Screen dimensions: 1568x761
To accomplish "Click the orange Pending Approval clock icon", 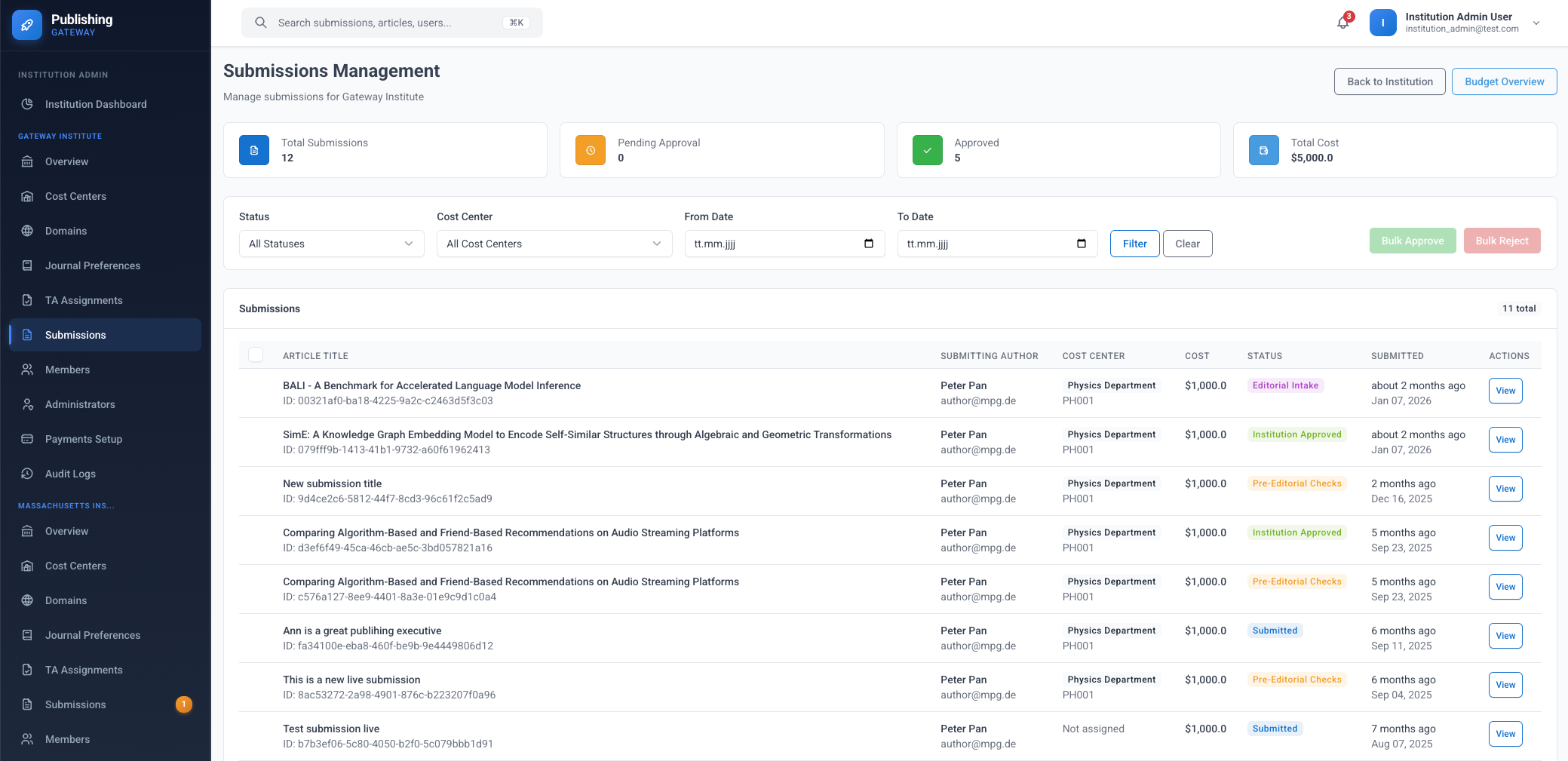I will [x=591, y=150].
